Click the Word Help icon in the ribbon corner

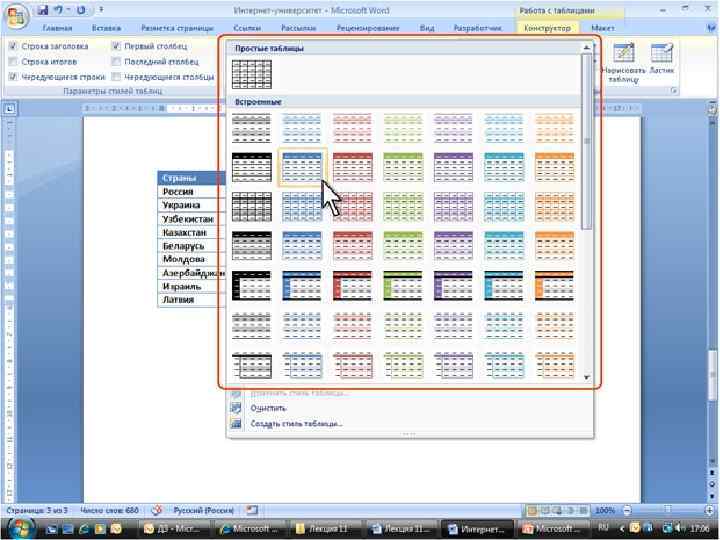coord(712,28)
